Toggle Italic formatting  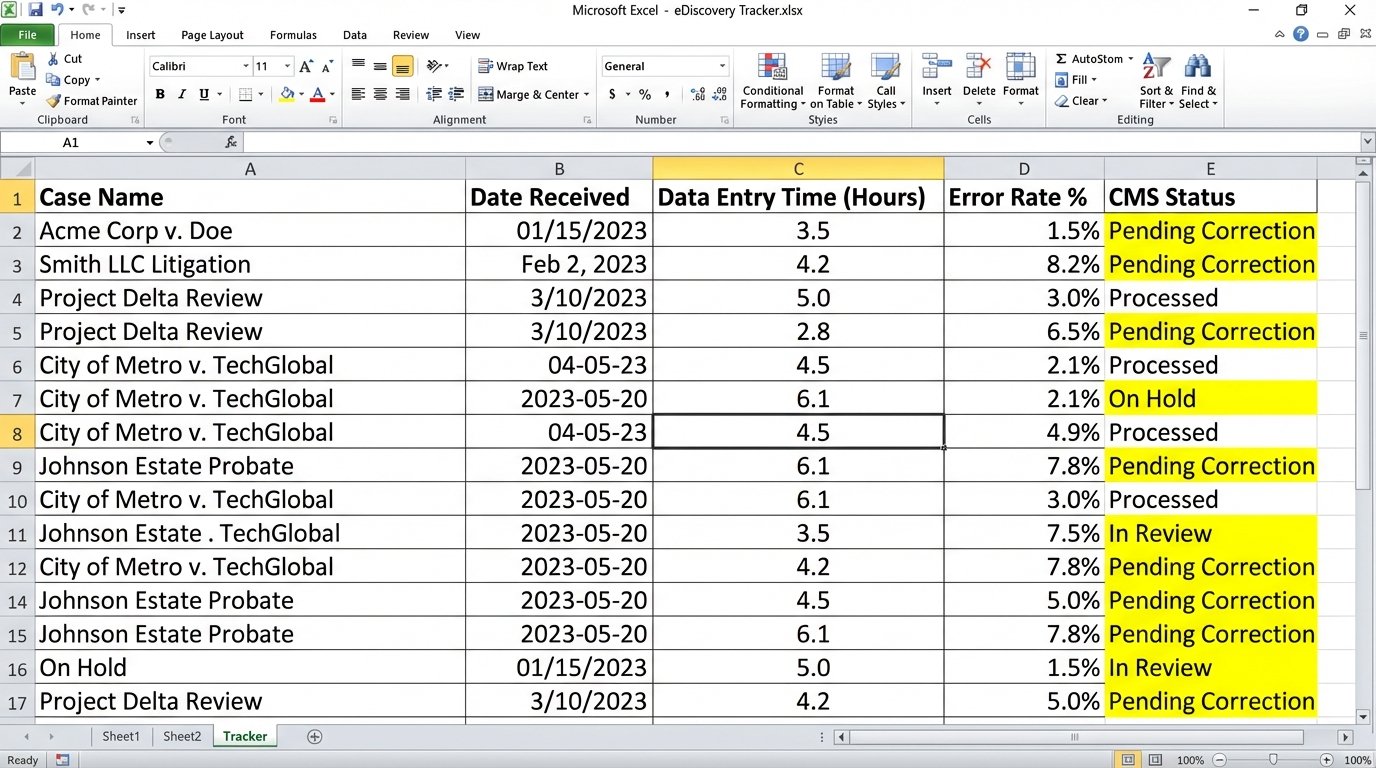(182, 95)
